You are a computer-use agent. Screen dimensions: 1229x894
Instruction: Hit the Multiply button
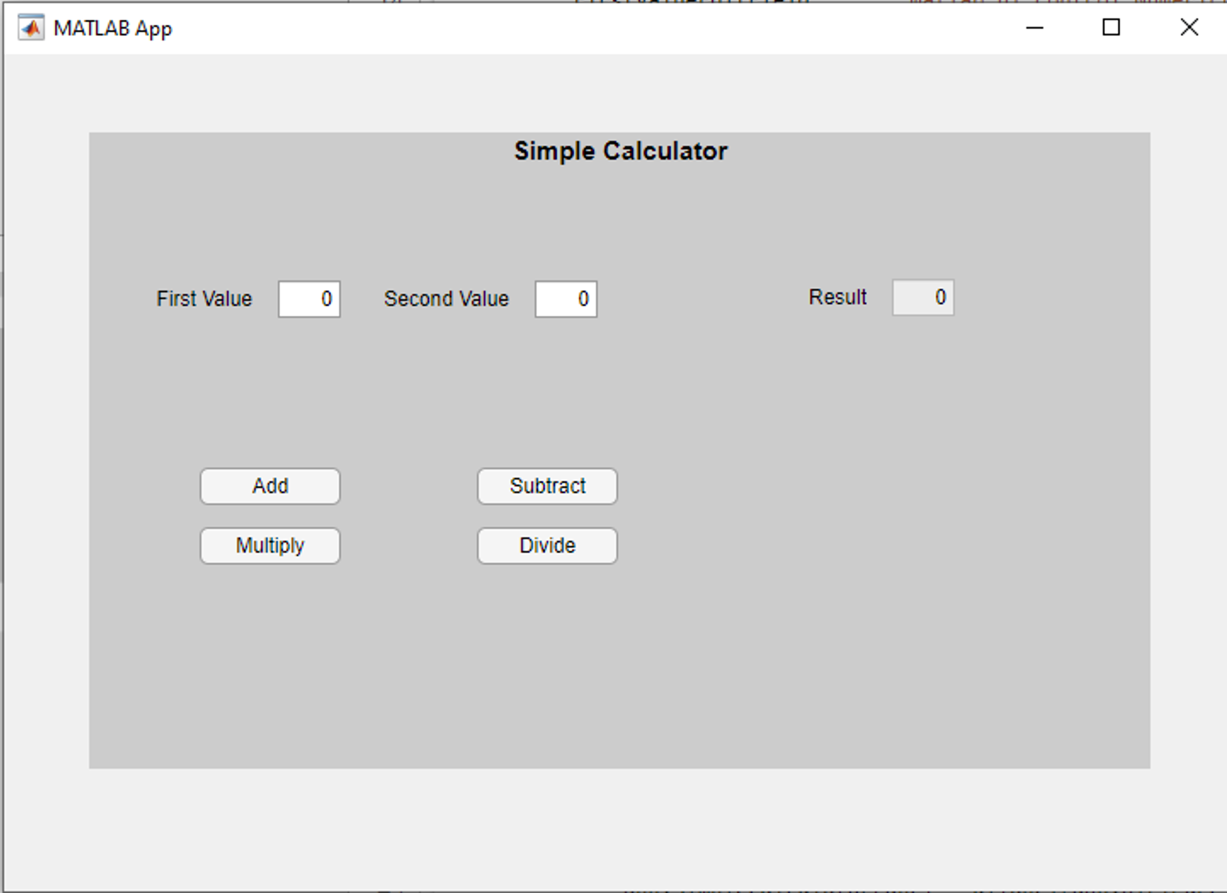270,546
